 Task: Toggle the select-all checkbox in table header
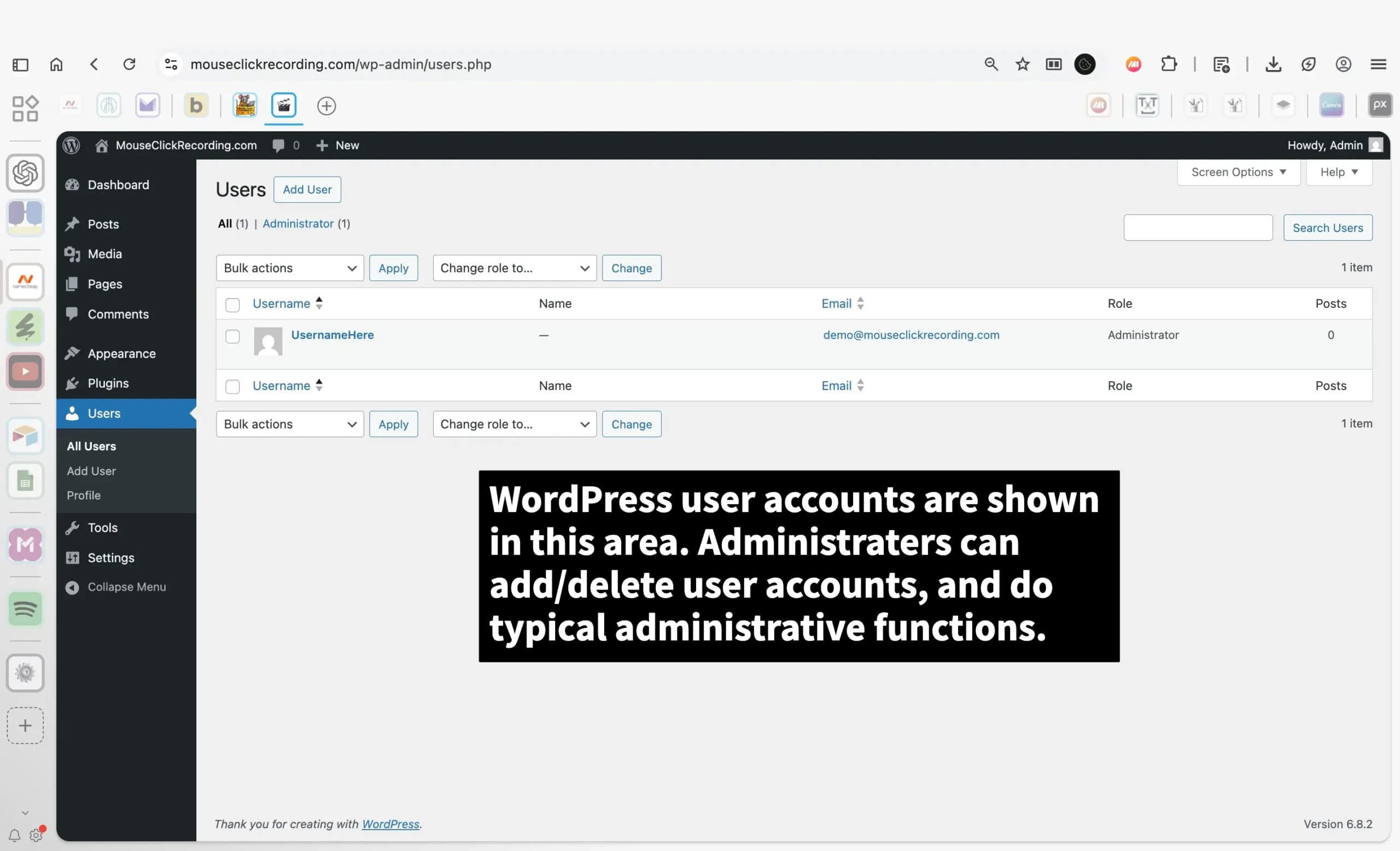point(232,305)
